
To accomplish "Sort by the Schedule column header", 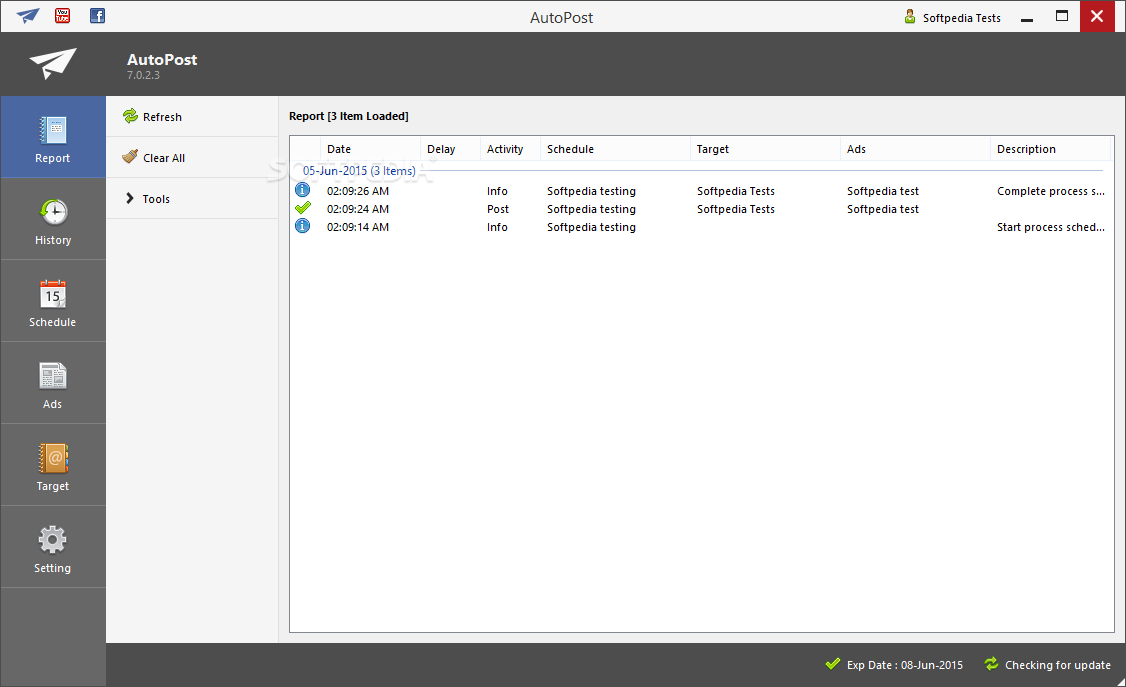I will click(x=615, y=149).
